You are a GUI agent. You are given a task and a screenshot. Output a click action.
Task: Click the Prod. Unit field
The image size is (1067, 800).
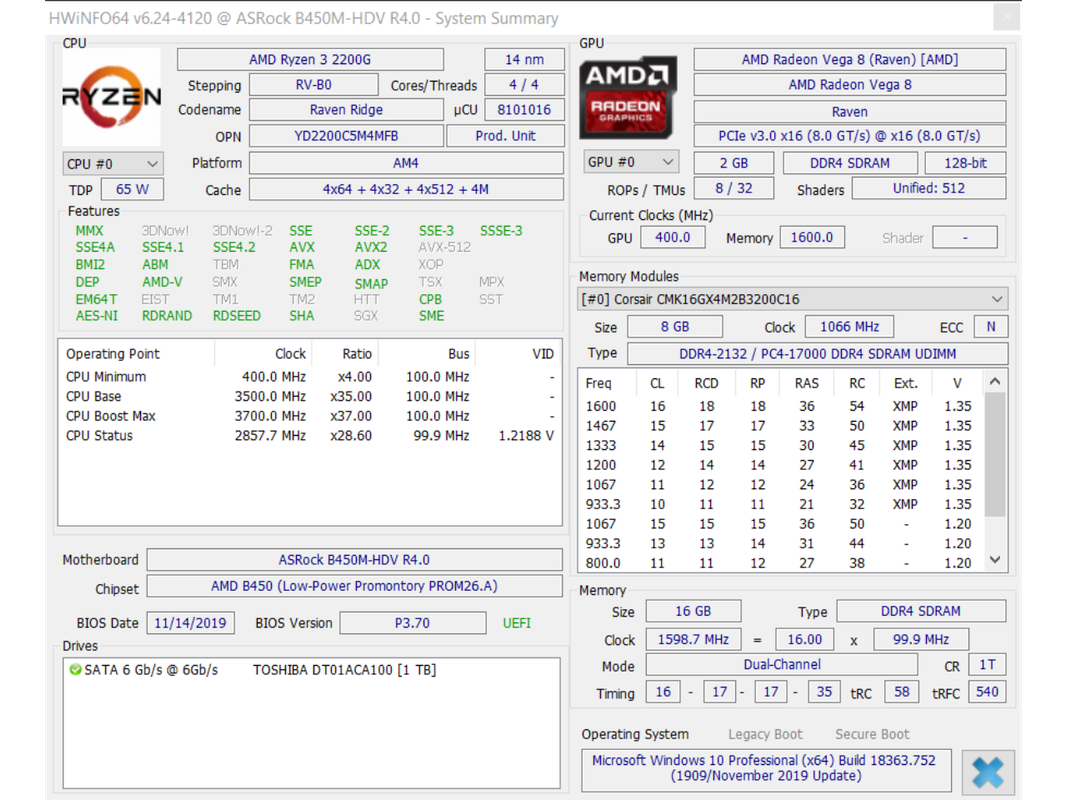506,136
